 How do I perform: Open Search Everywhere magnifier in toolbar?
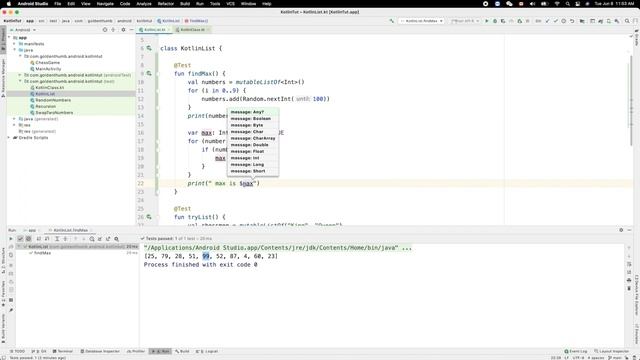[x=627, y=21]
